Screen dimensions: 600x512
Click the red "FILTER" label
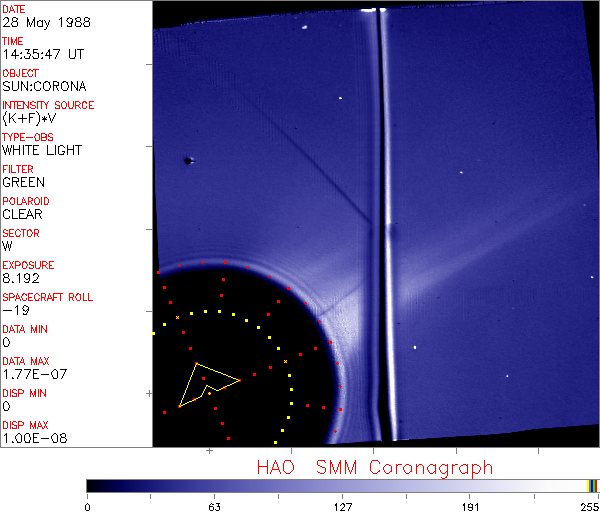pyautogui.click(x=18, y=169)
